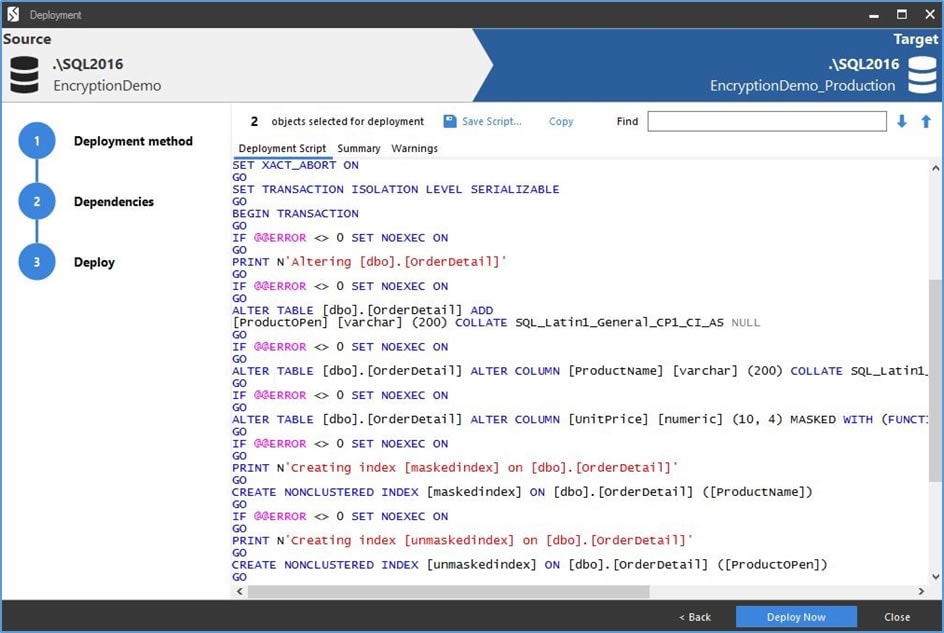Jump to next find result down arrow

coord(901,121)
